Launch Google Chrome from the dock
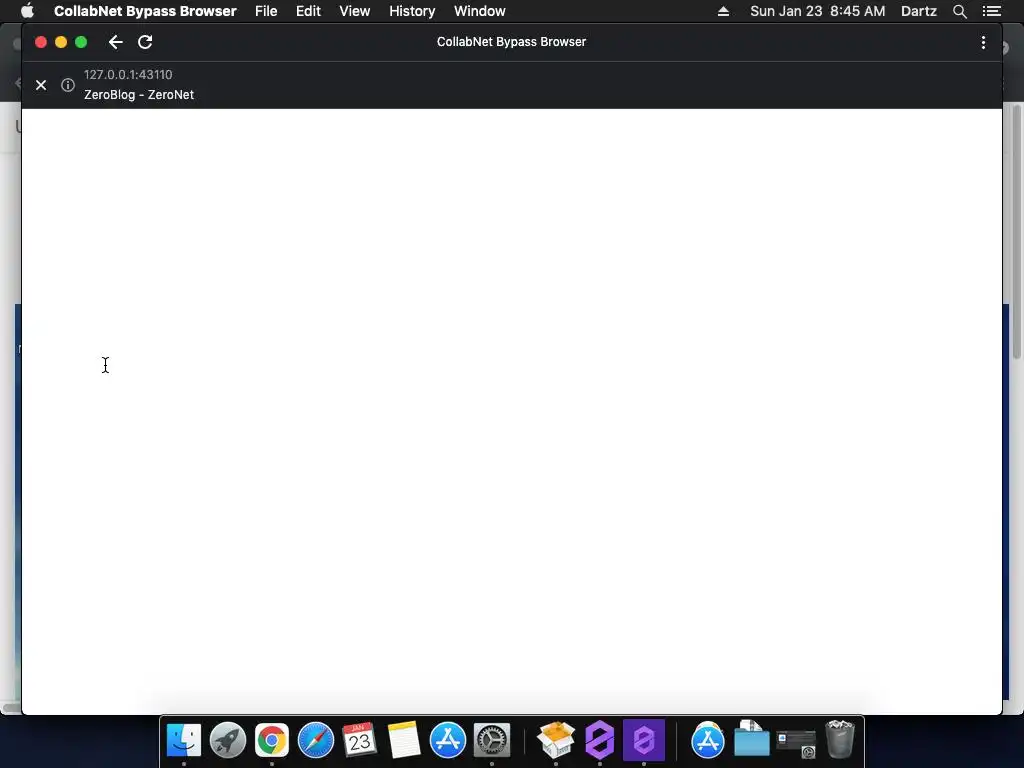Screen dimensions: 1024x768 (272, 740)
